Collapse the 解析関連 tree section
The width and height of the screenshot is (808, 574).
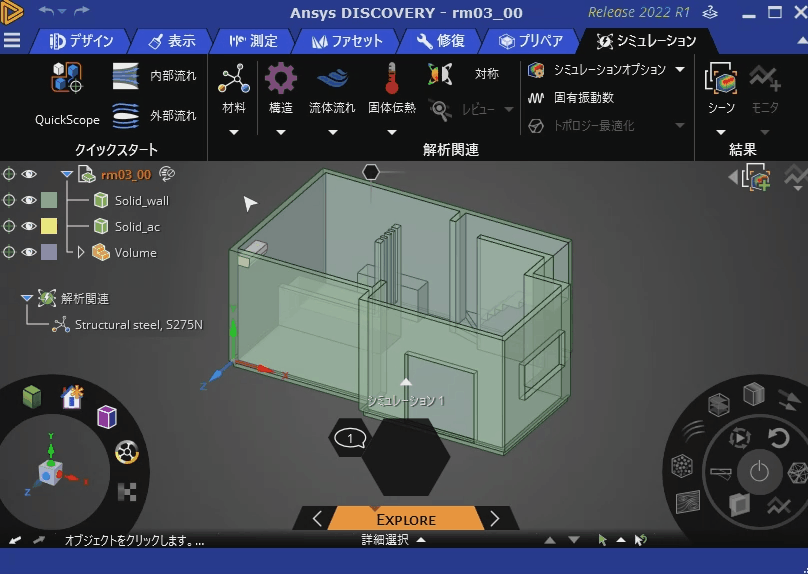27,298
